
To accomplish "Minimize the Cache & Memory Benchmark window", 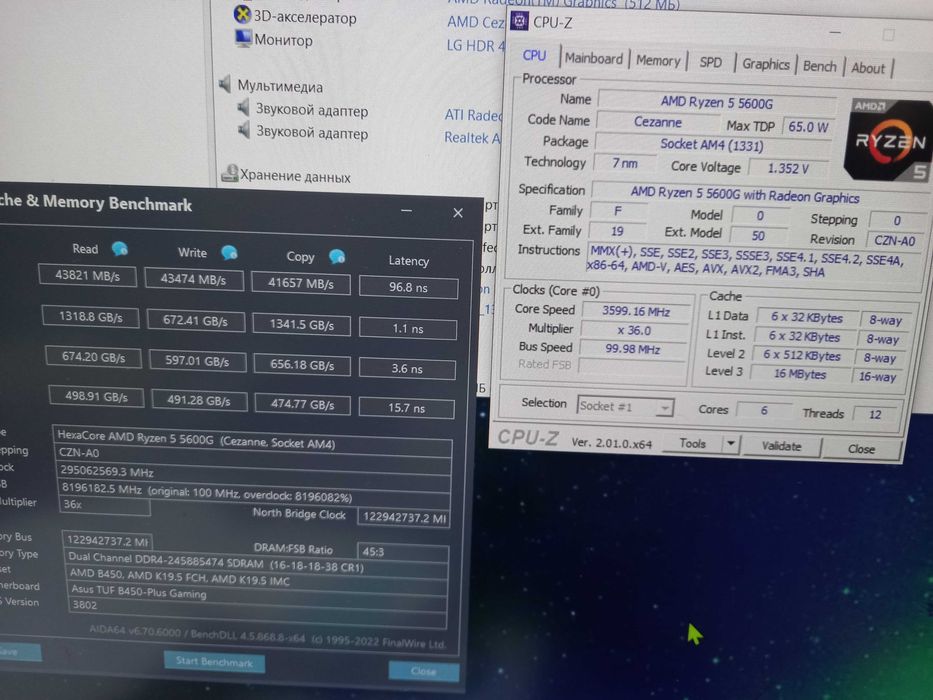I will coord(406,211).
